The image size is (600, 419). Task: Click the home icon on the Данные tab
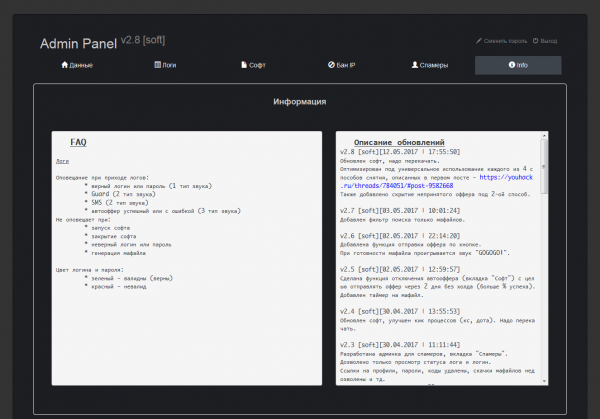[x=65, y=65]
